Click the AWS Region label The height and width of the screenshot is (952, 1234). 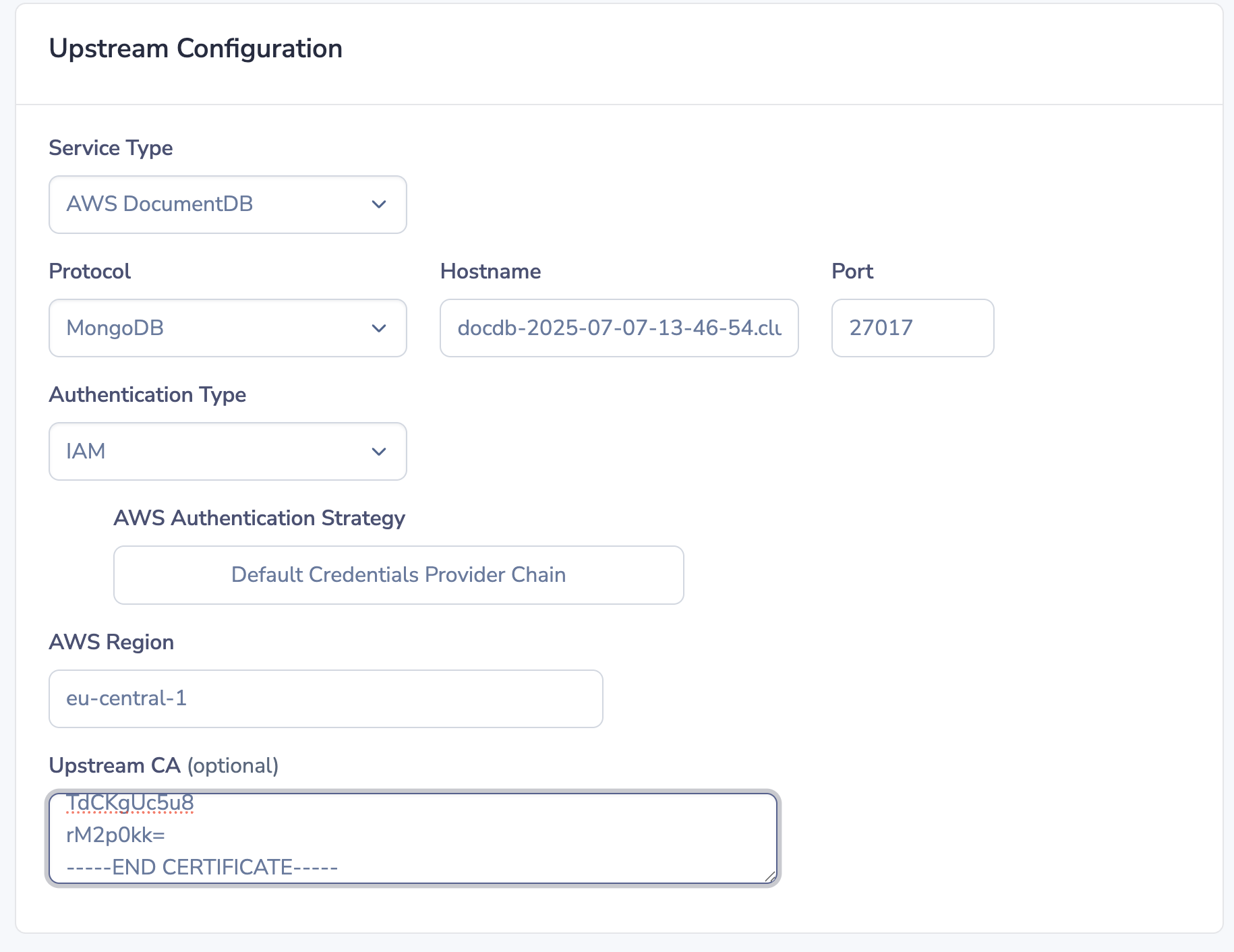[111, 642]
